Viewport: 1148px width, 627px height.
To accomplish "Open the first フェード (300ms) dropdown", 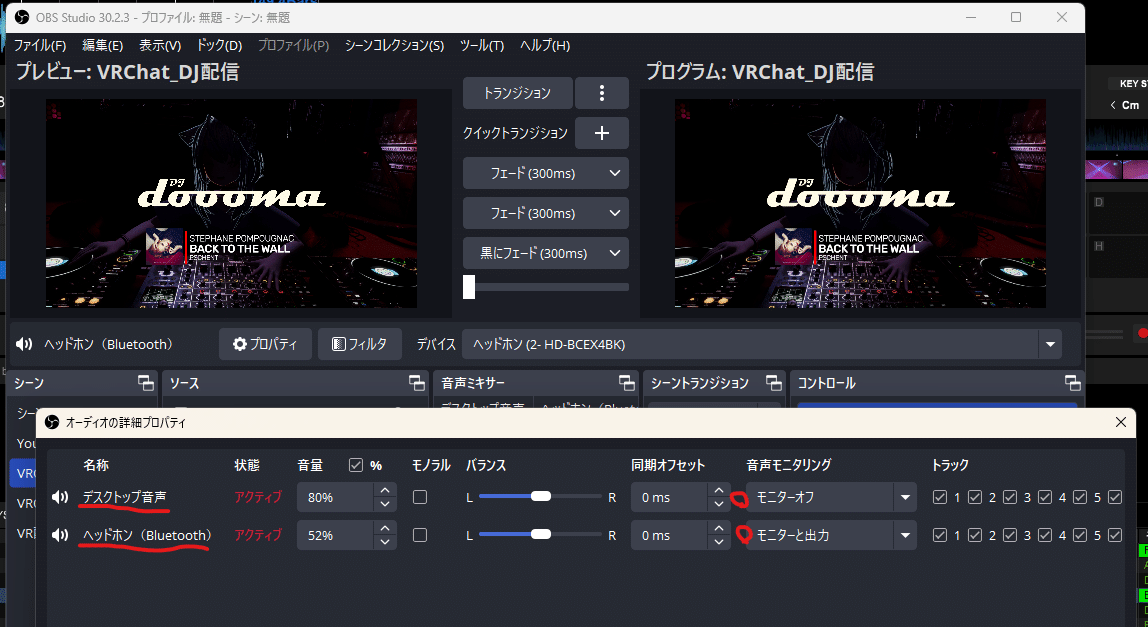I will coord(545,174).
